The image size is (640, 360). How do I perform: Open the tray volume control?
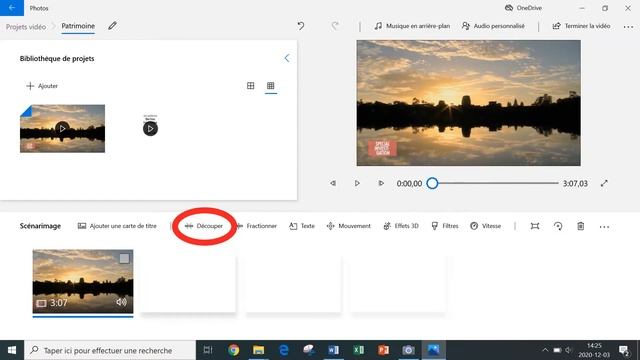[x=568, y=350]
